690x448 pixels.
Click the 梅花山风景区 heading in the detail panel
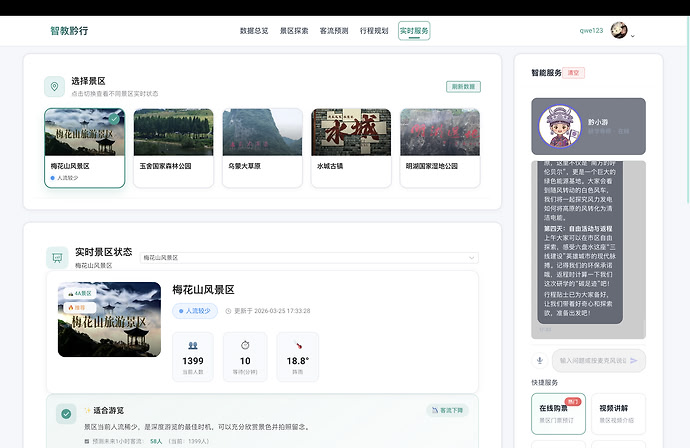click(x=203, y=290)
